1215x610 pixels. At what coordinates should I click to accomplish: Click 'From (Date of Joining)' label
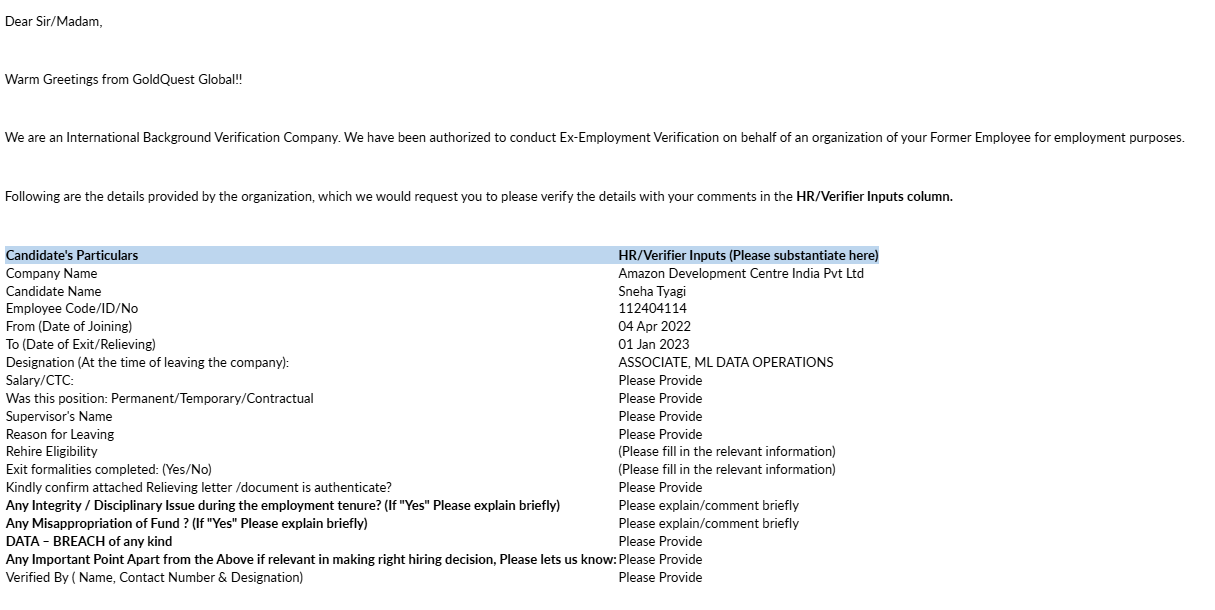tap(69, 327)
